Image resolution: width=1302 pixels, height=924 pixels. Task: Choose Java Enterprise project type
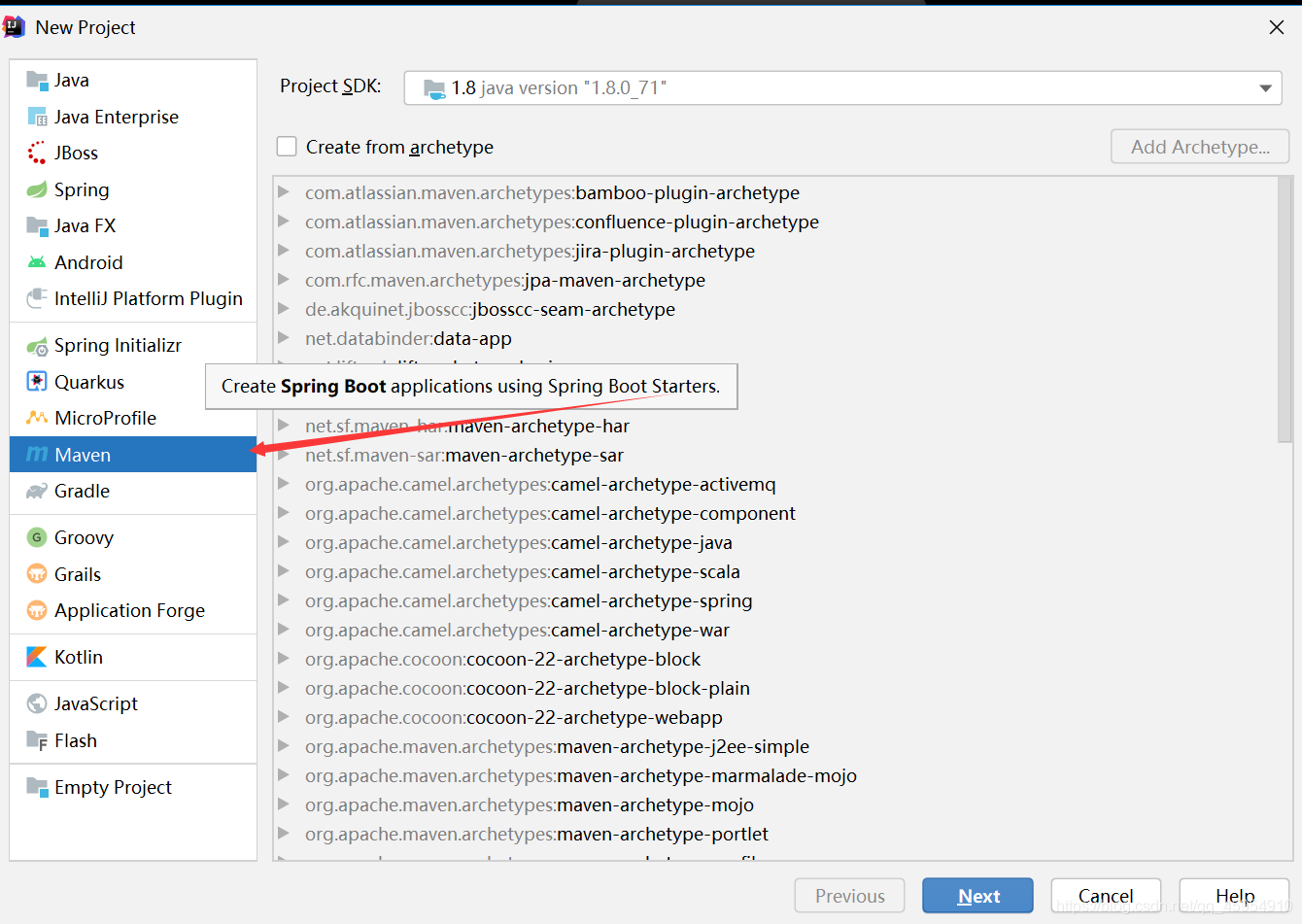[133, 118]
